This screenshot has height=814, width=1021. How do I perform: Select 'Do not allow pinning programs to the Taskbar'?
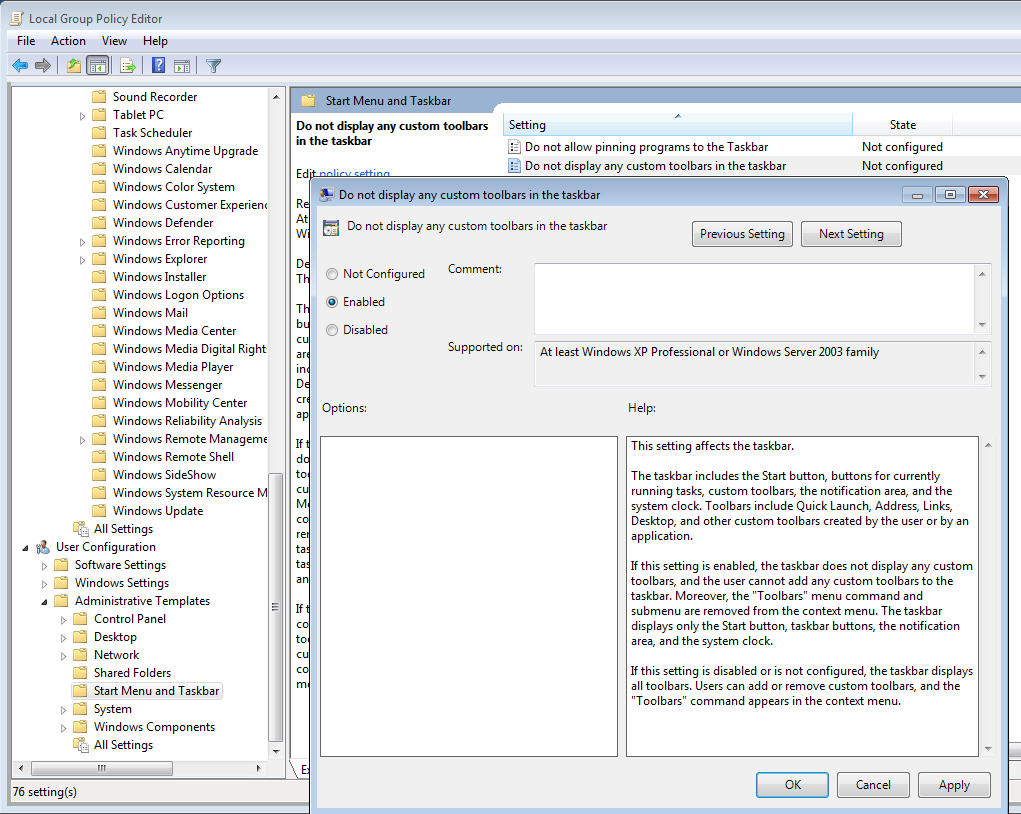pyautogui.click(x=647, y=147)
